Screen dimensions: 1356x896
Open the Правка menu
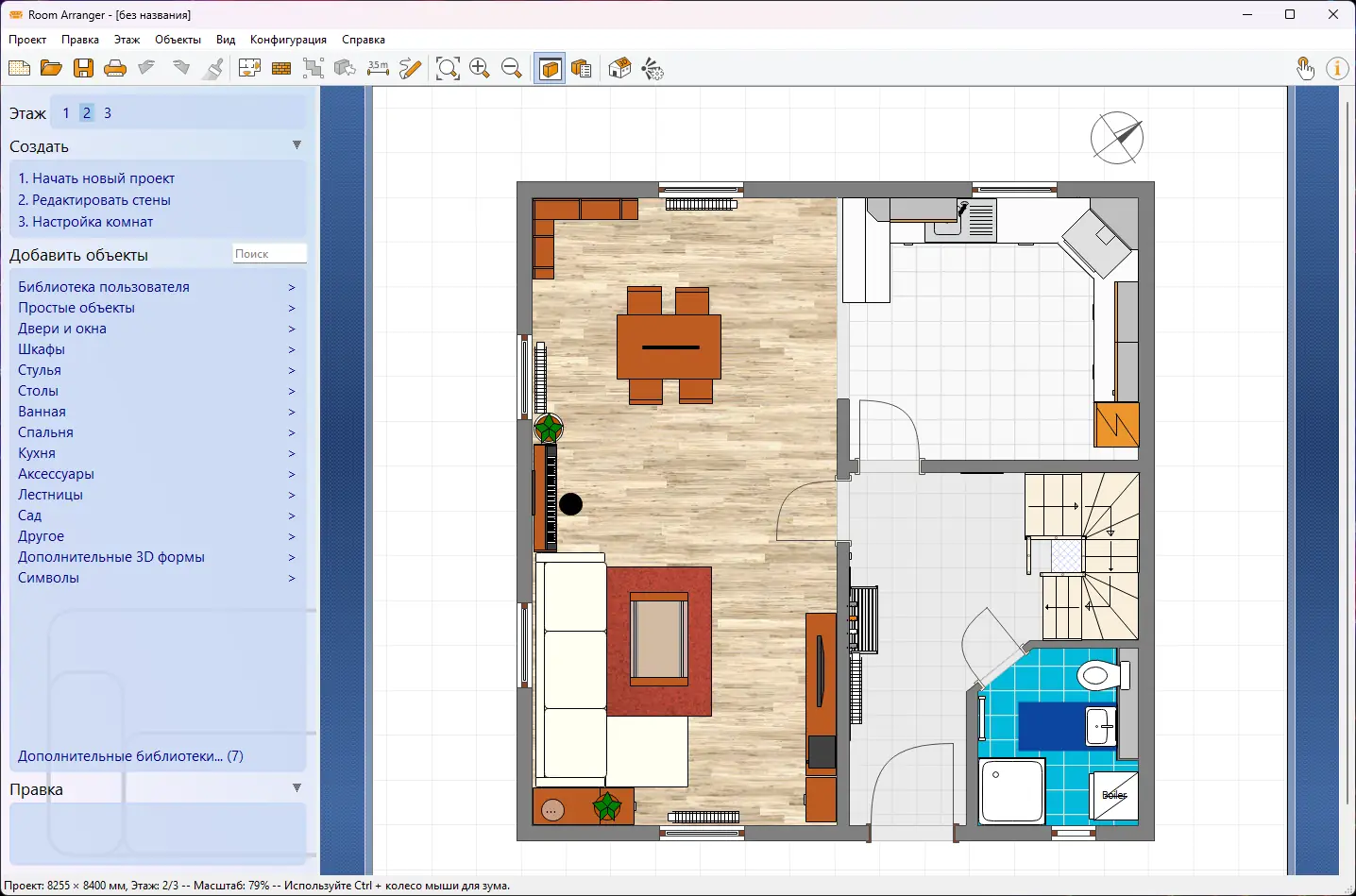click(x=80, y=40)
